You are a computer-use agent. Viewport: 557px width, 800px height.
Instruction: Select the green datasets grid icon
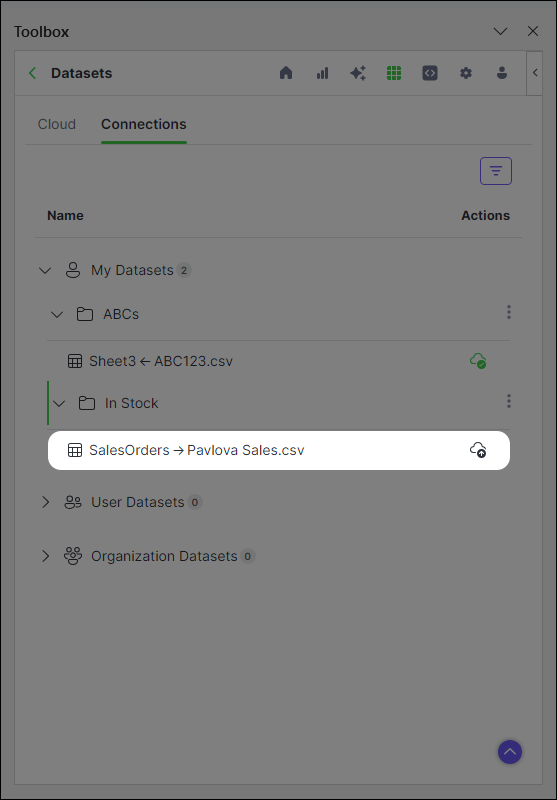394,73
